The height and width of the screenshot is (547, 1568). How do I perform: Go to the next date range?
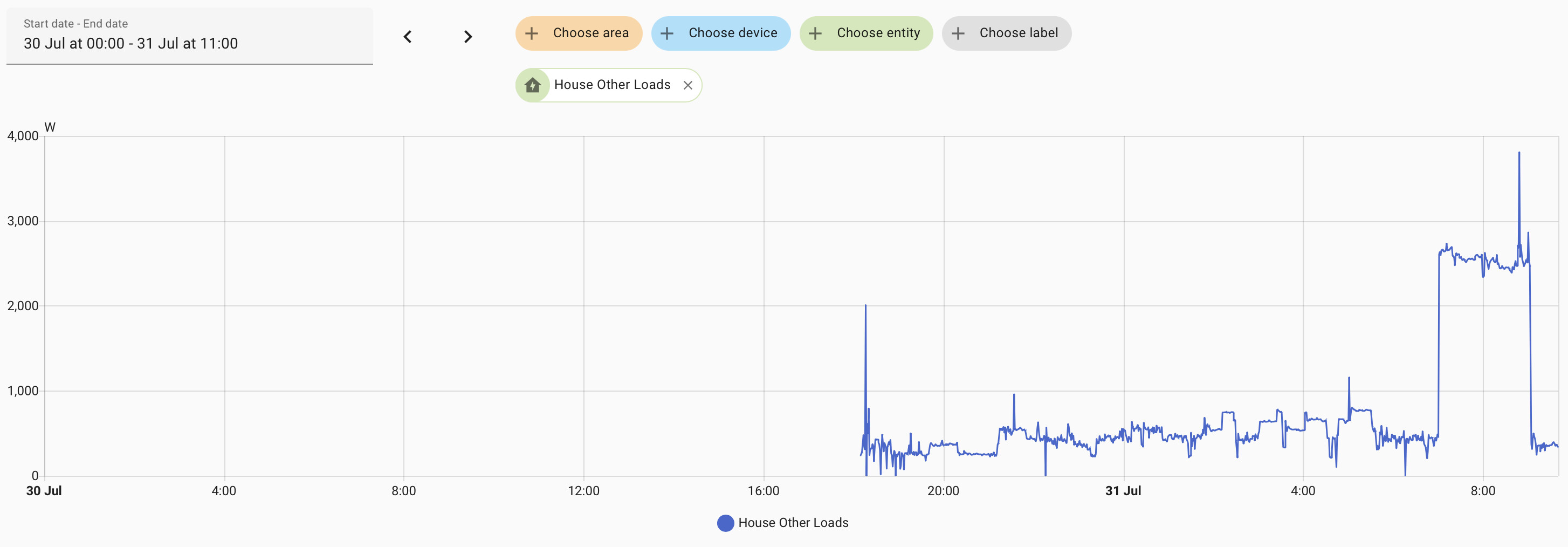[467, 37]
